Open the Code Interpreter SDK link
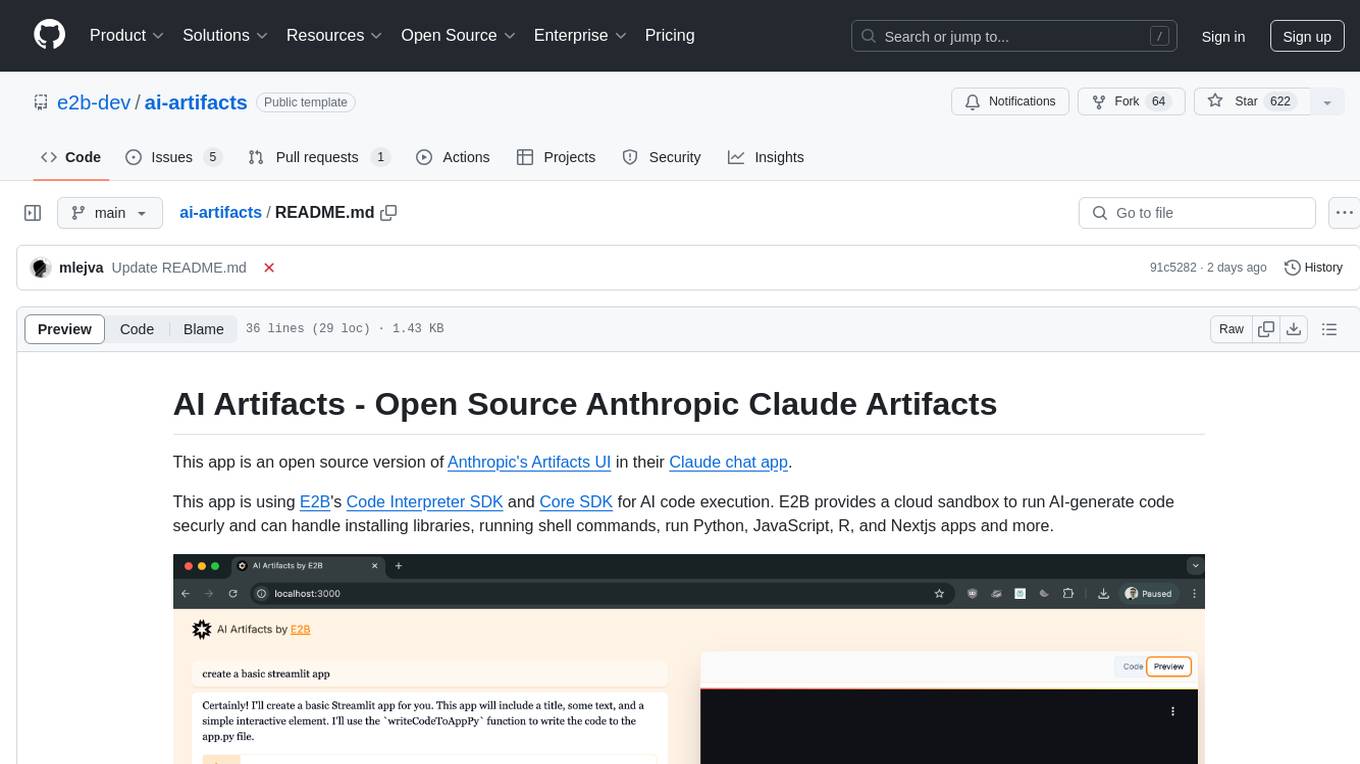The width and height of the screenshot is (1360, 764). click(425, 502)
